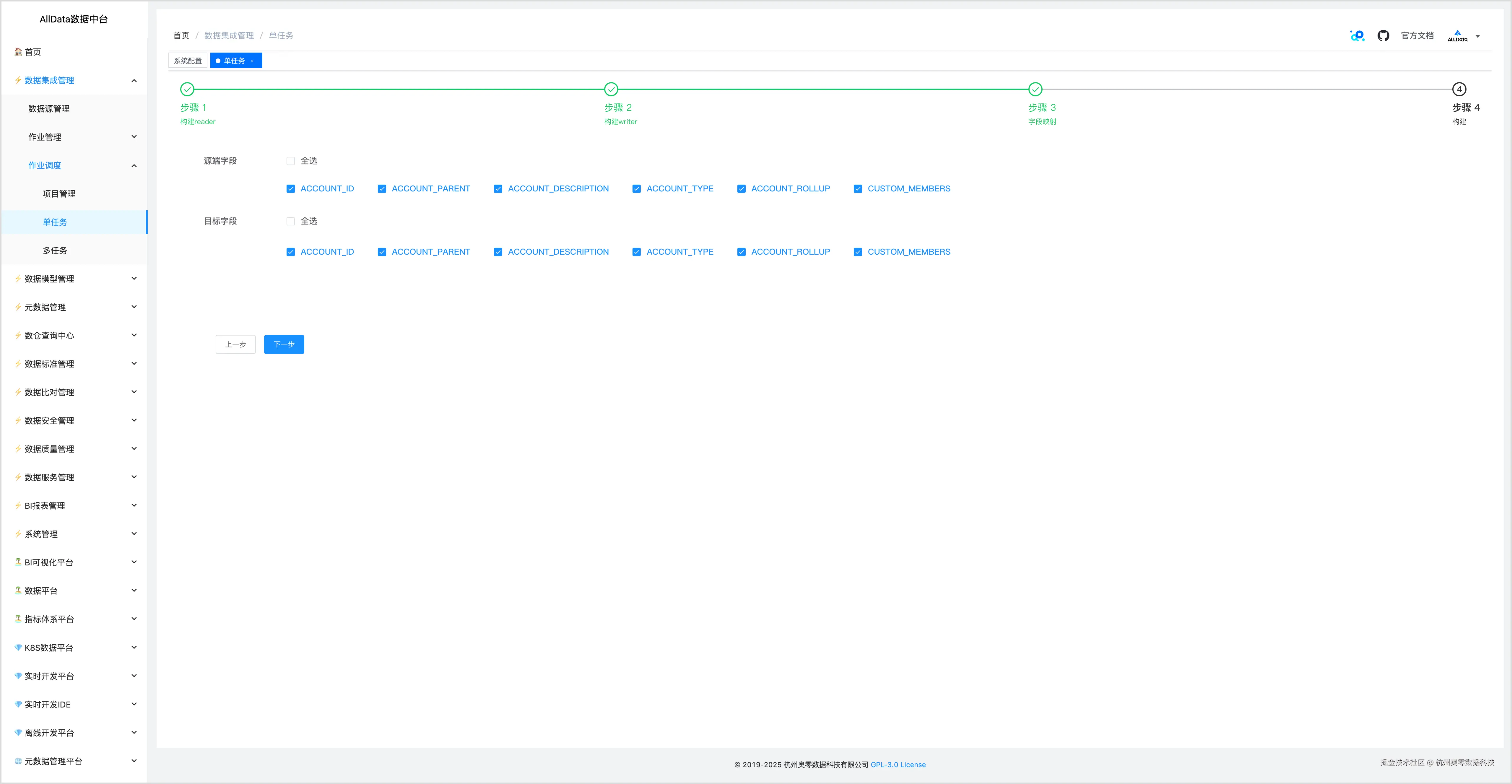The height and width of the screenshot is (784, 1512).
Task: Click the AllData user avatar icon
Action: 1457,36
